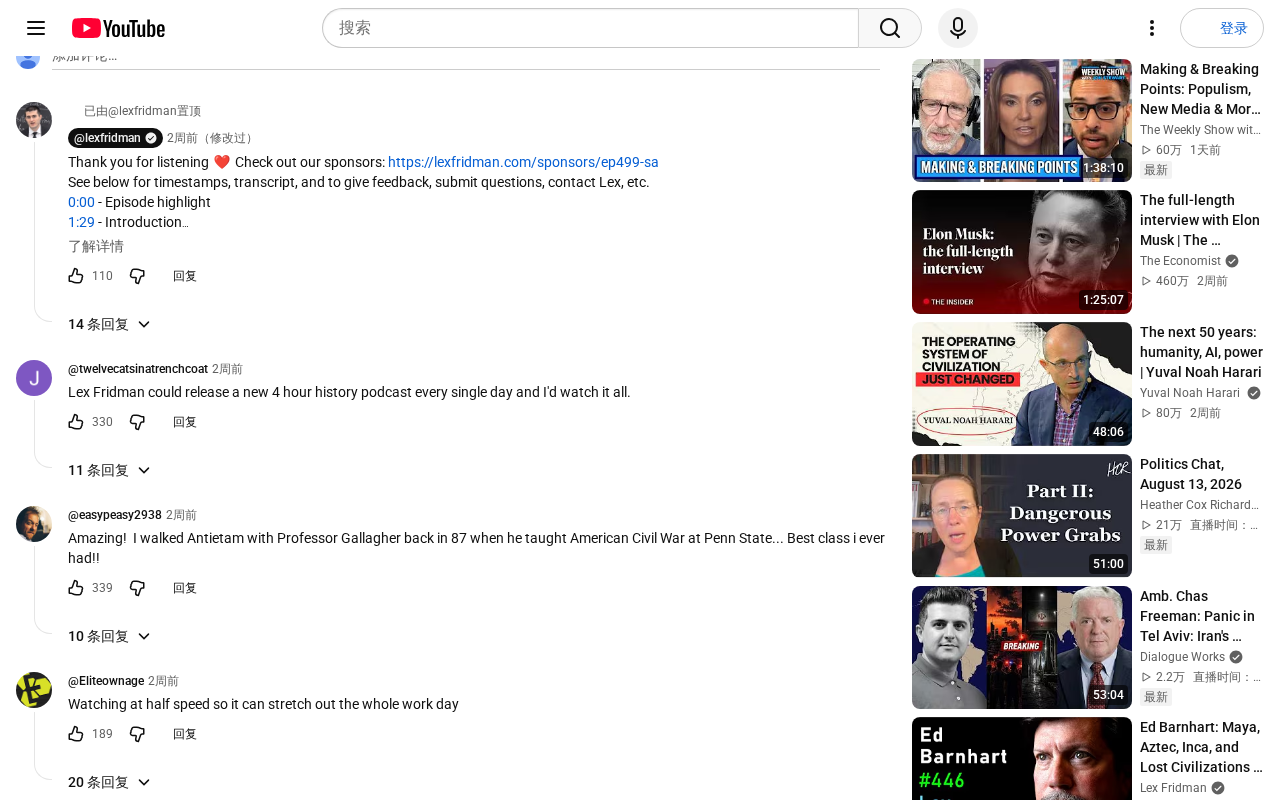Show more with 了解详情
1280x800 pixels.
click(x=96, y=246)
